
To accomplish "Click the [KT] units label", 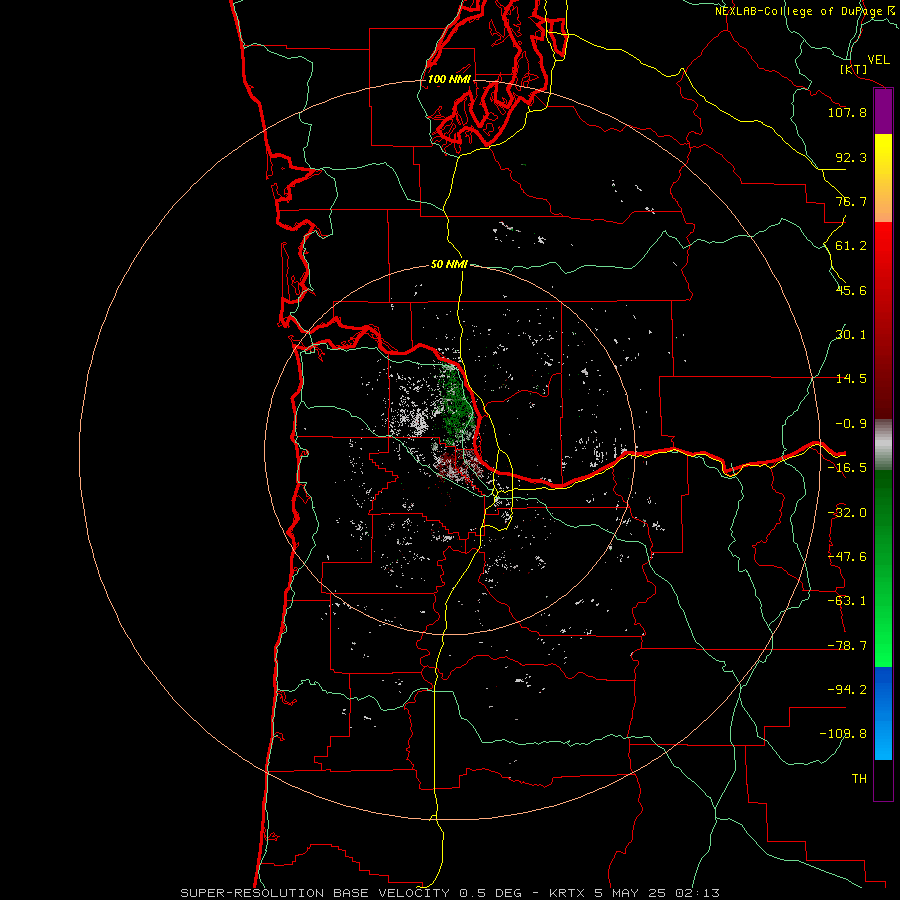I will [853, 69].
